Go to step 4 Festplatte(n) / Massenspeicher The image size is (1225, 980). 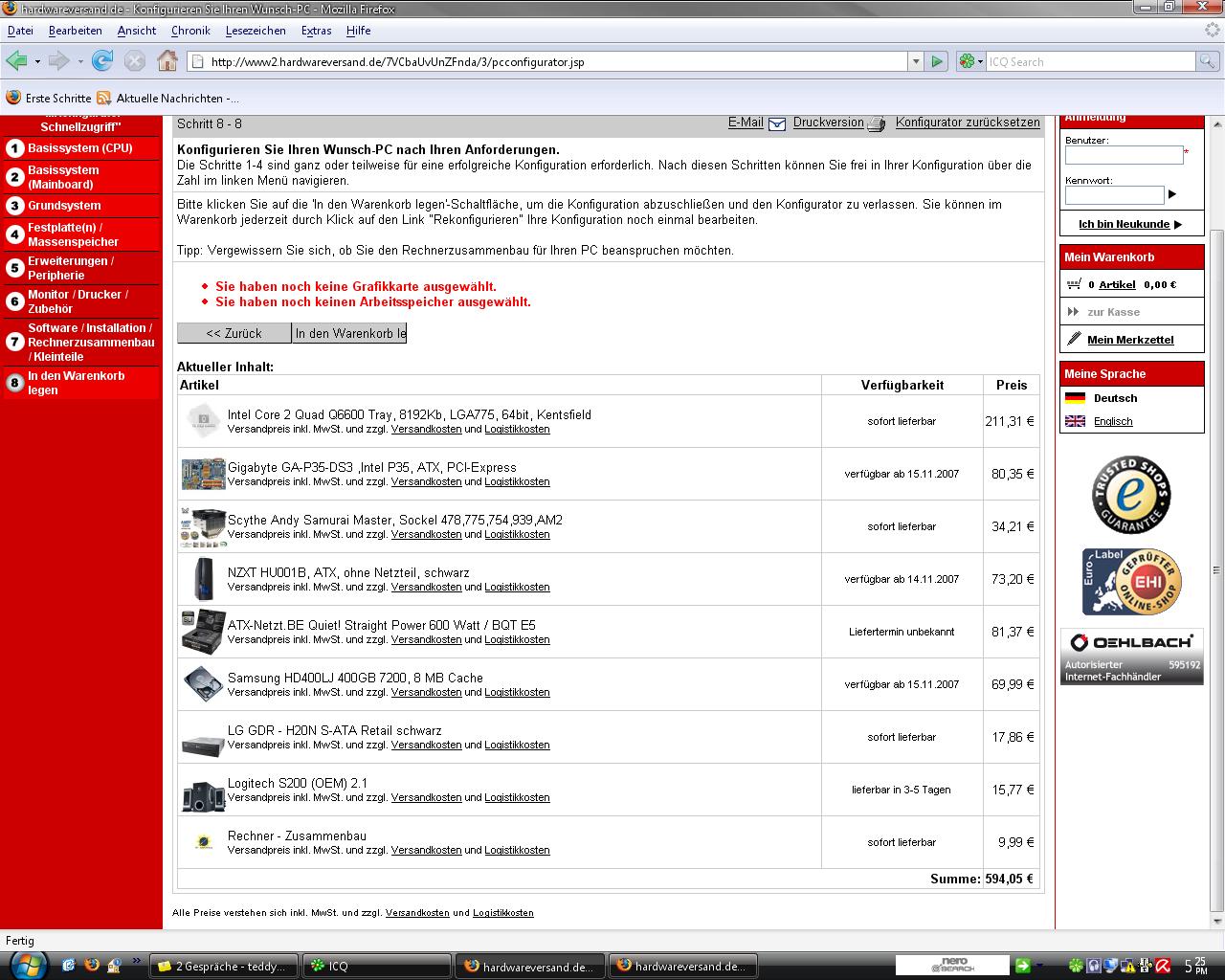(80, 234)
